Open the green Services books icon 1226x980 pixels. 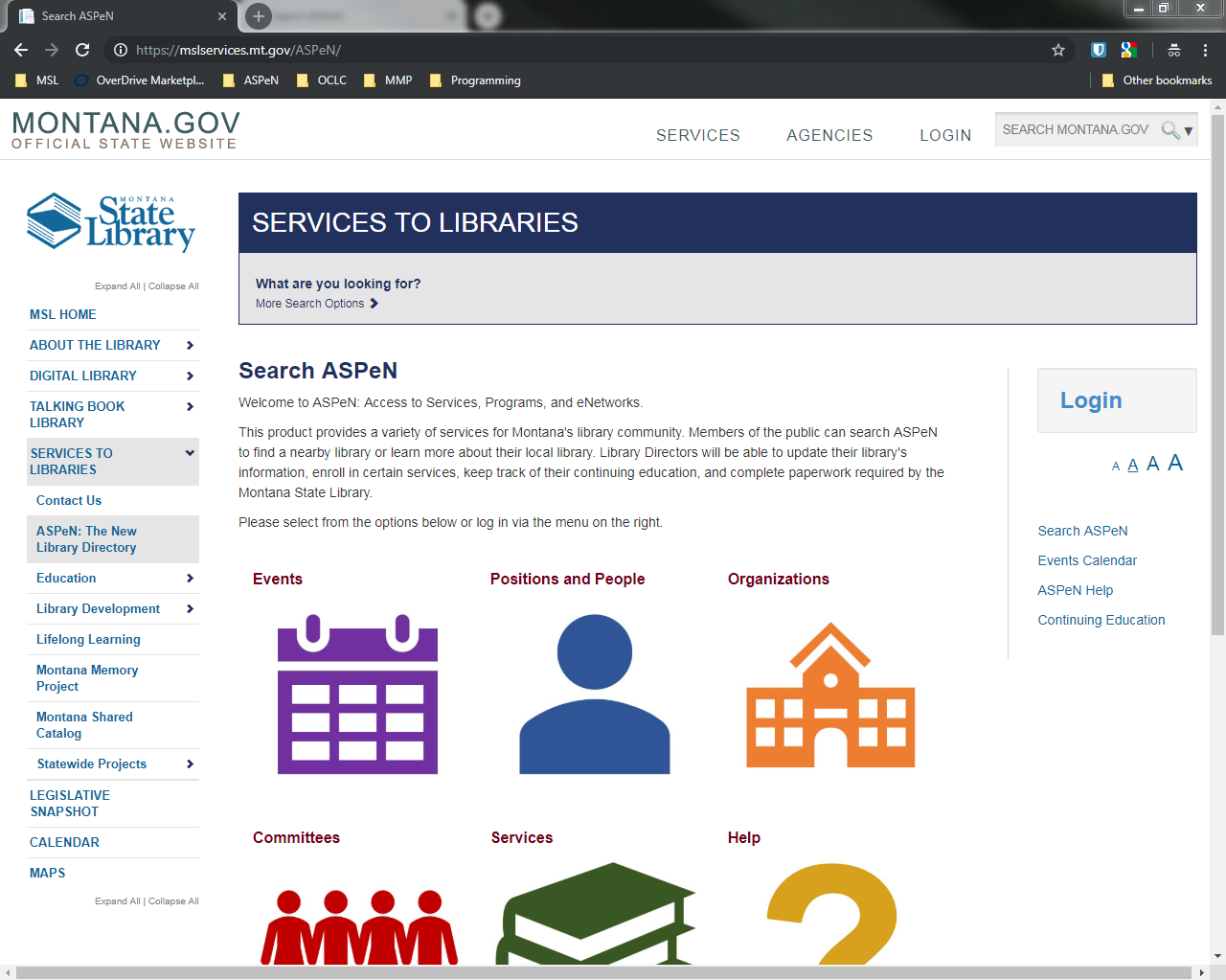(x=595, y=913)
